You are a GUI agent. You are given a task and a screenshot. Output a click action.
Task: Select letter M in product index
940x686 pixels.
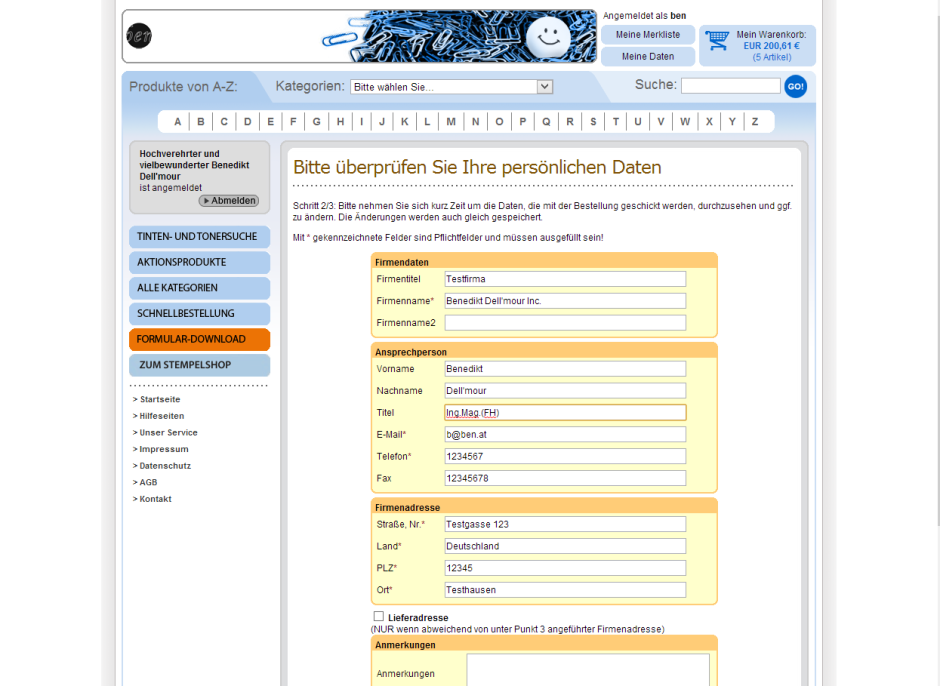[x=451, y=122]
